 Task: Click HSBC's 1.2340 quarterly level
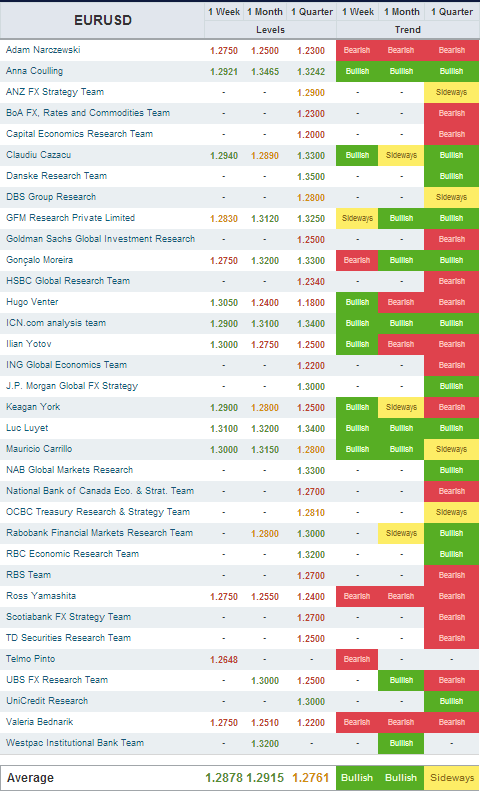click(312, 282)
